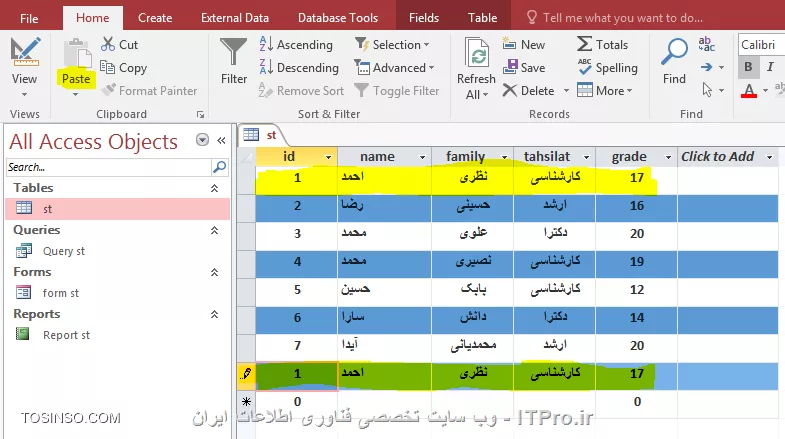Screen dimensions: 785x439
Task: Click Toggle Filter button
Action: point(397,91)
